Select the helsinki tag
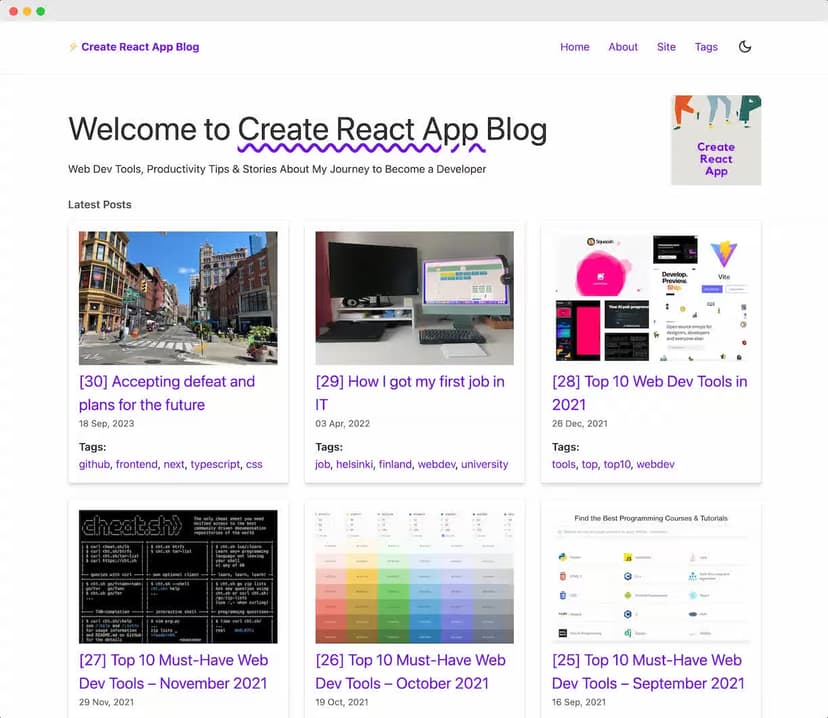Viewport: 828px width, 718px height. tap(354, 464)
